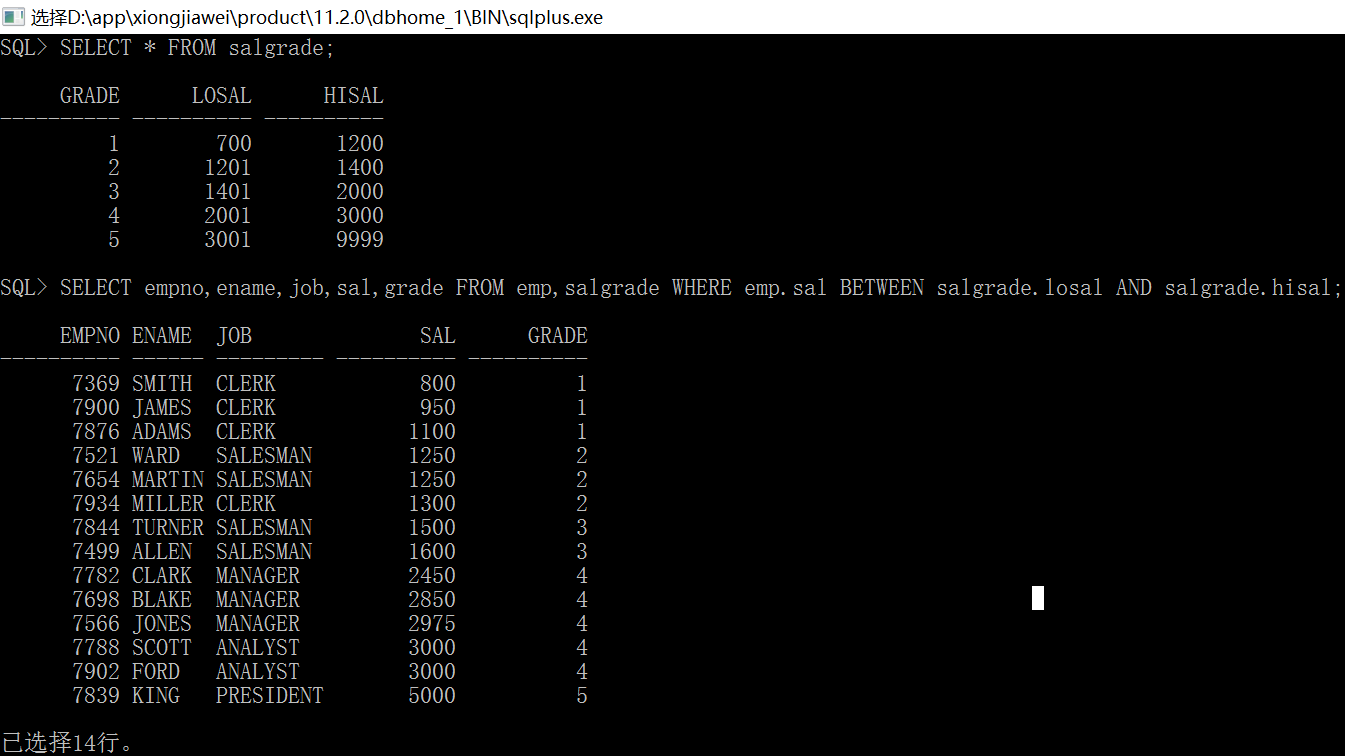The image size is (1345, 756).
Task: Click the HISAL value 1200
Action: (359, 144)
